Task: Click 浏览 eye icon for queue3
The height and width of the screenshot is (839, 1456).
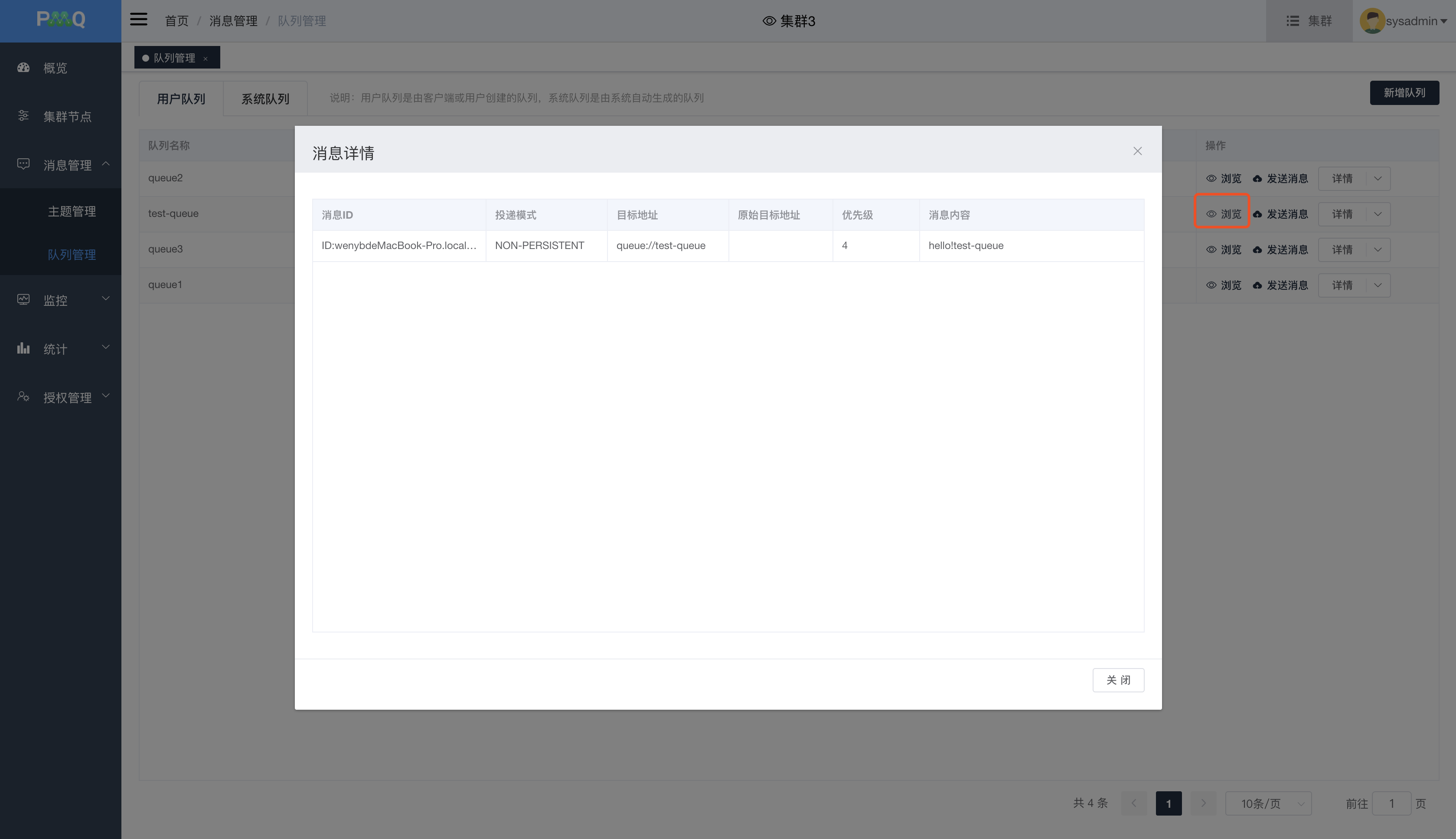Action: pyautogui.click(x=1211, y=249)
